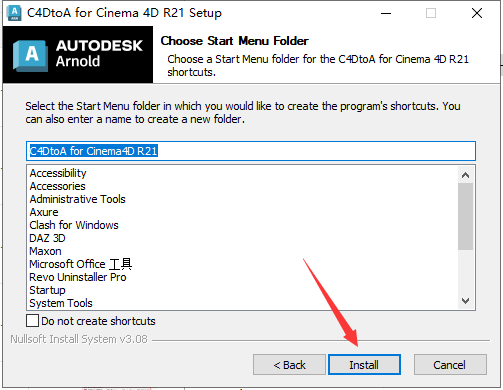This screenshot has width=503, height=390.
Task: Pick the Axure folder
Action: pos(44,212)
